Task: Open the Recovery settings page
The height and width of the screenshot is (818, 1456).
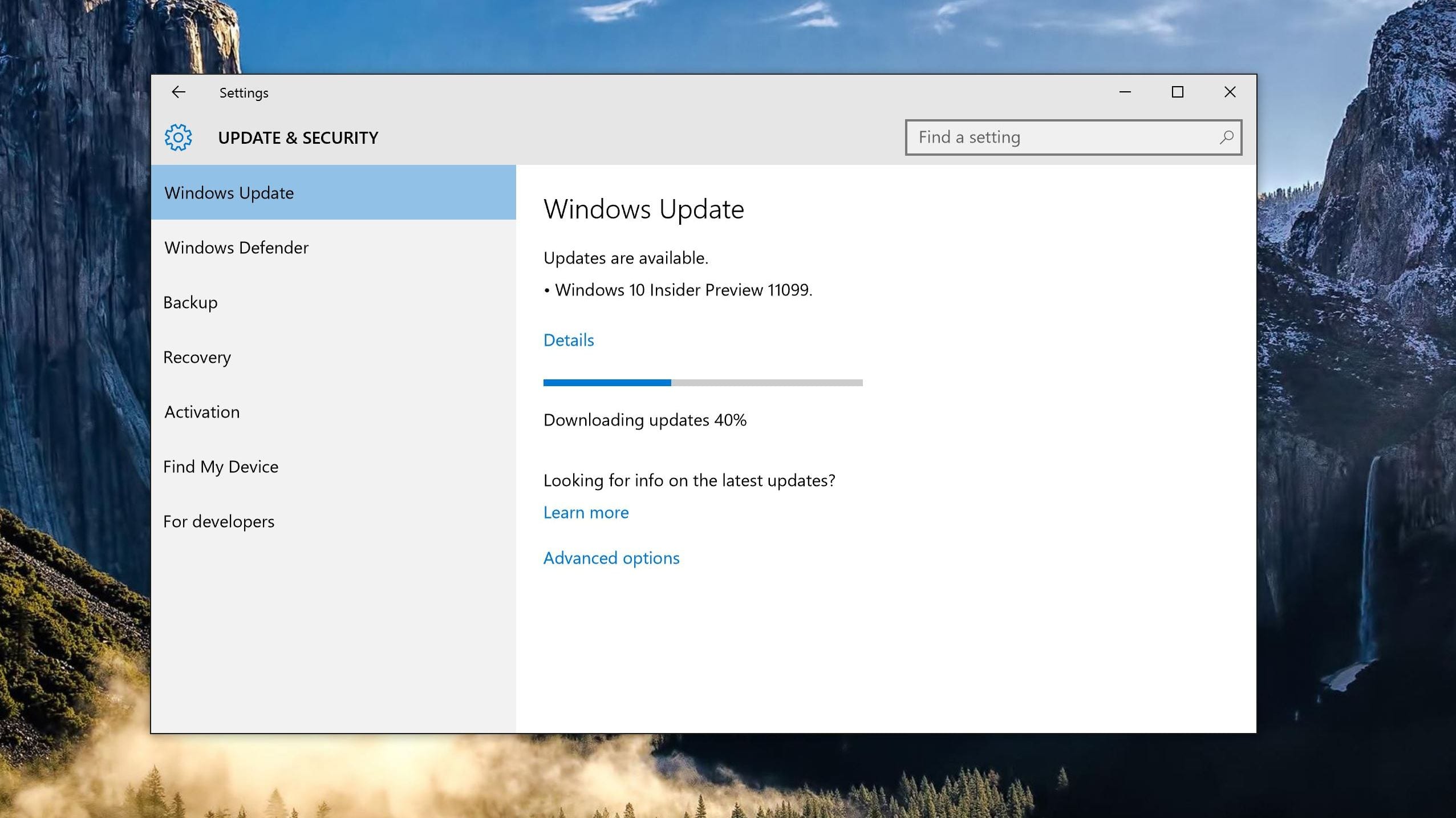Action: [197, 357]
